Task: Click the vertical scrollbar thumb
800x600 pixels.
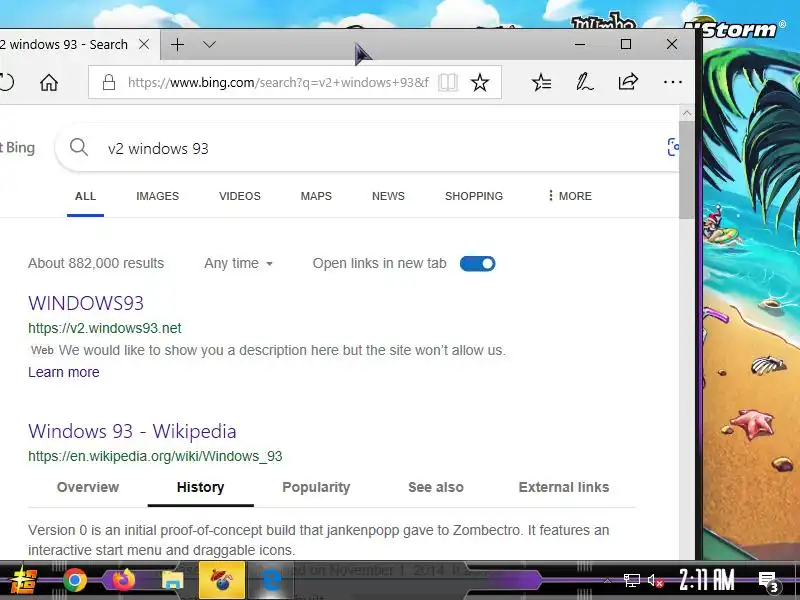Action: (x=687, y=170)
